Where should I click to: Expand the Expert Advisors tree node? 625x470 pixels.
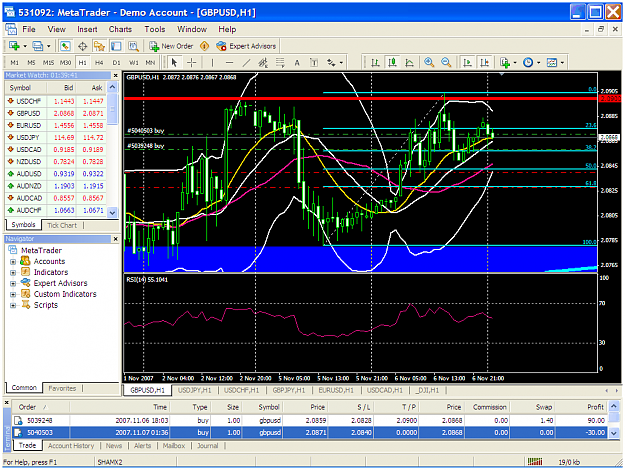point(13,284)
